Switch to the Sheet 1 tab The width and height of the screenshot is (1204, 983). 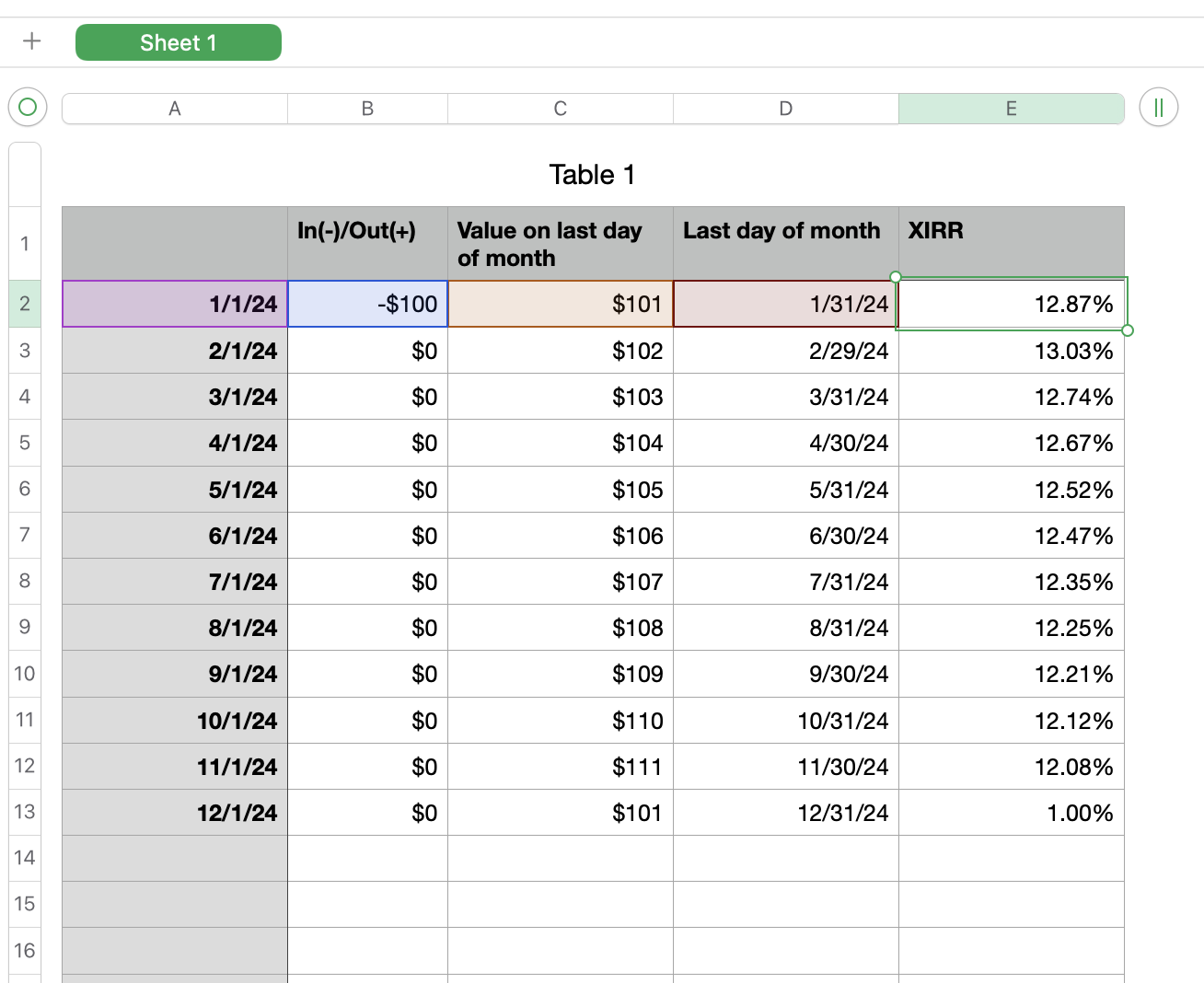[178, 42]
